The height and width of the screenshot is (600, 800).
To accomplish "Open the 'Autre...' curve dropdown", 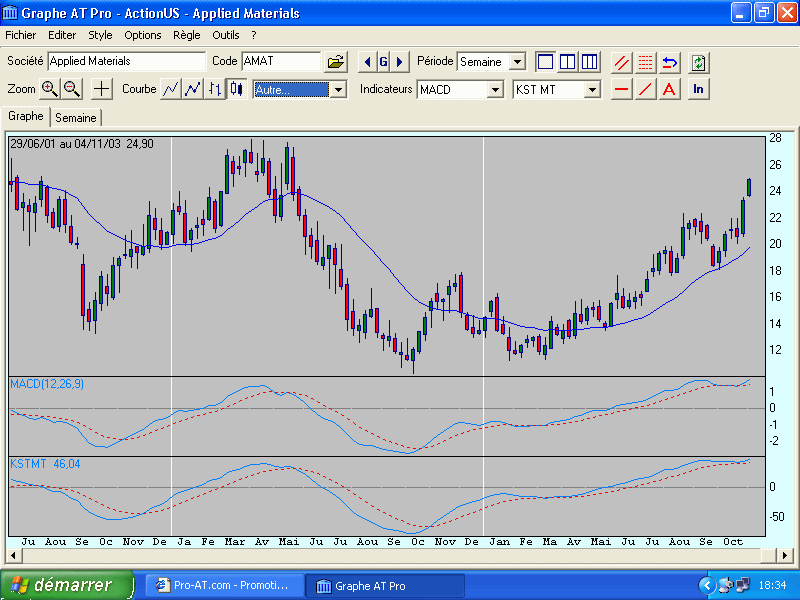I will [338, 90].
